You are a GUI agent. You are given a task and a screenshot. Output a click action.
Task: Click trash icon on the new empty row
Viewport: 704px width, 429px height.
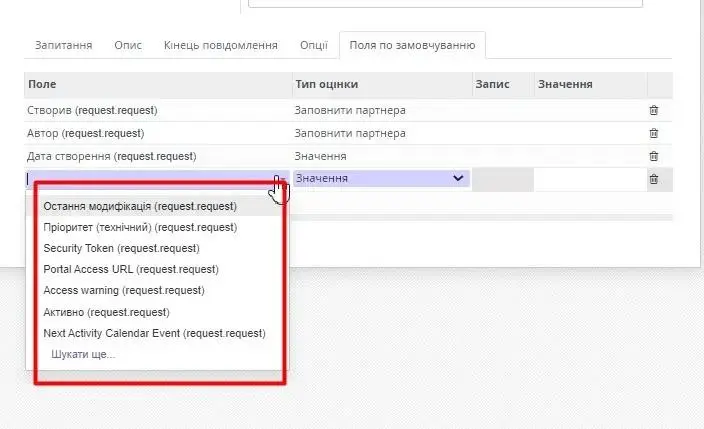653,179
